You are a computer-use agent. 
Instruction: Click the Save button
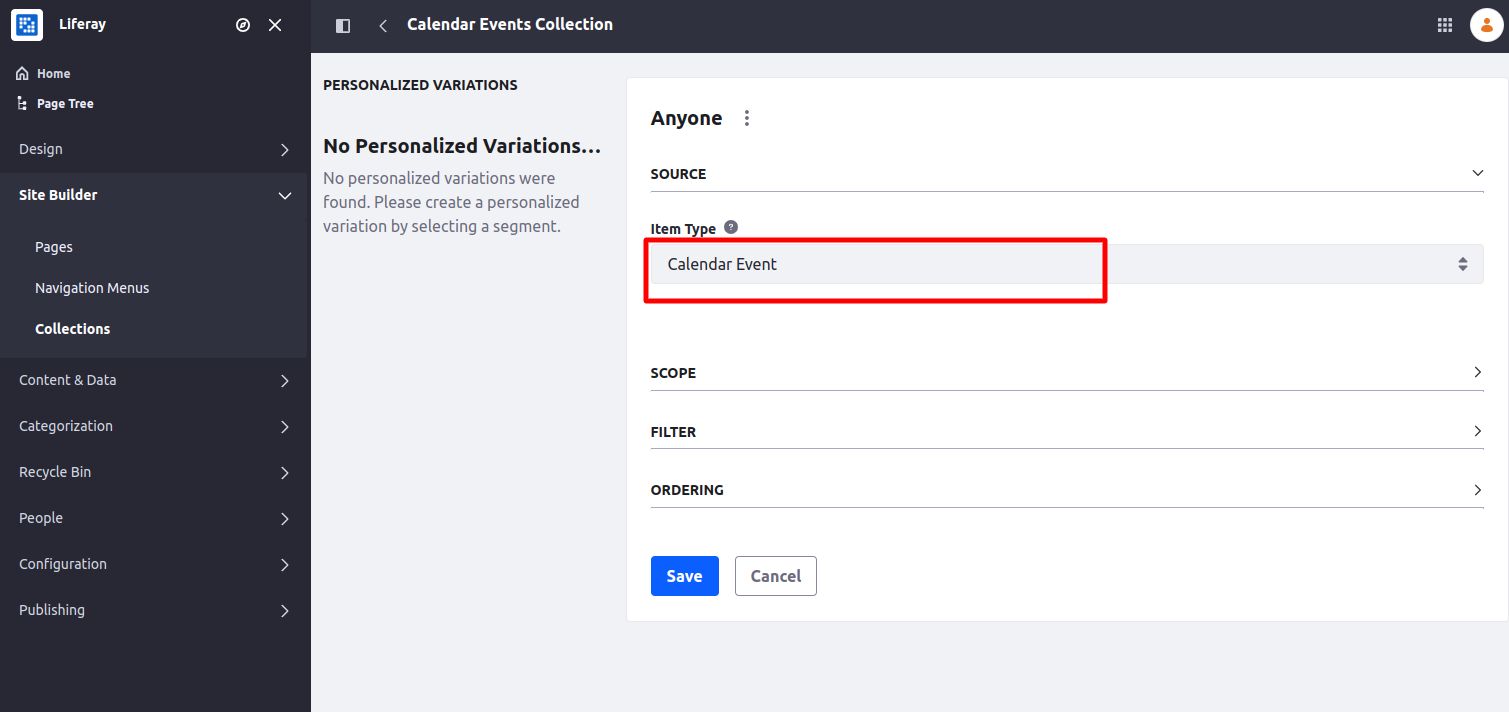pyautogui.click(x=685, y=576)
